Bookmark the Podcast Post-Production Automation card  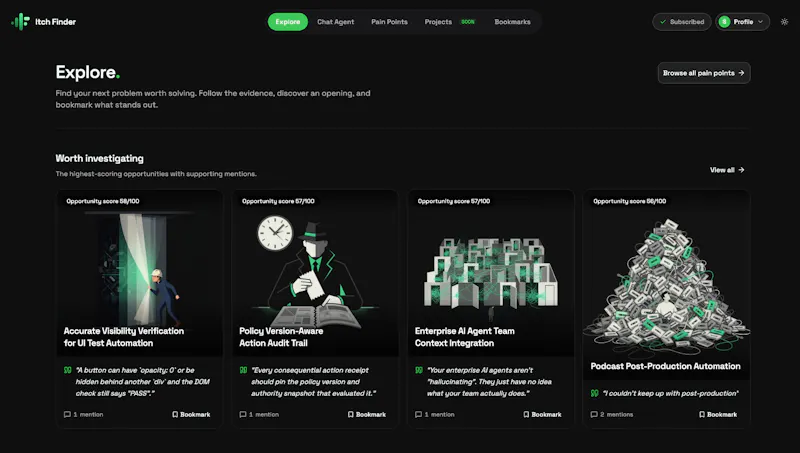coord(718,414)
